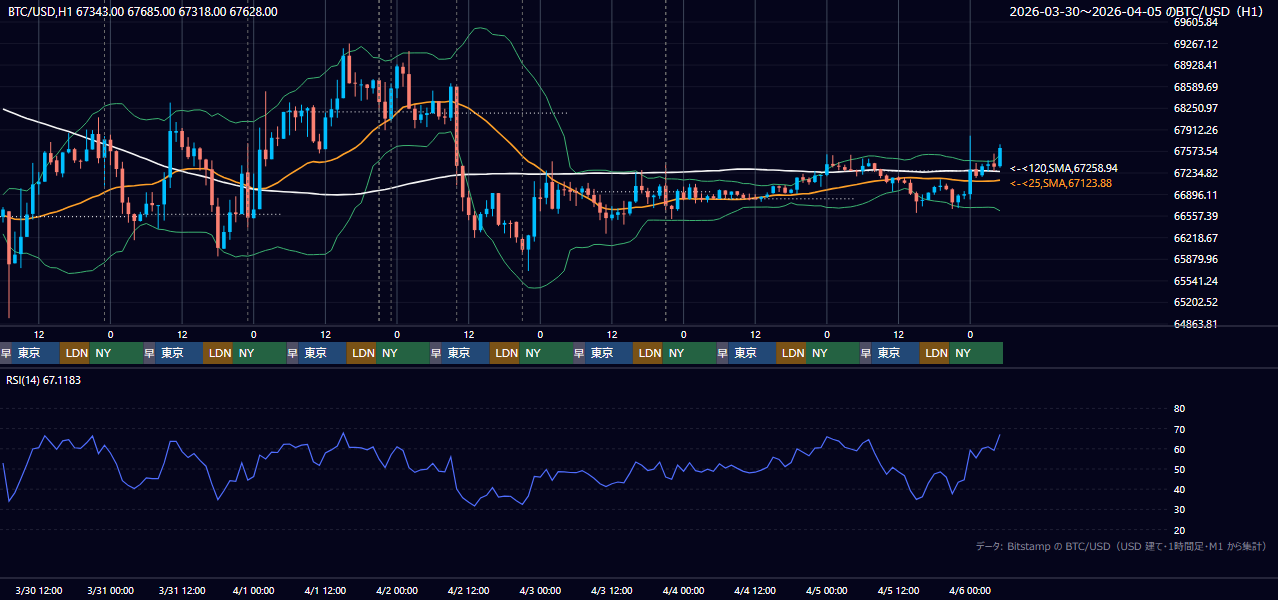Click price axis label 66218.67

click(1196, 238)
